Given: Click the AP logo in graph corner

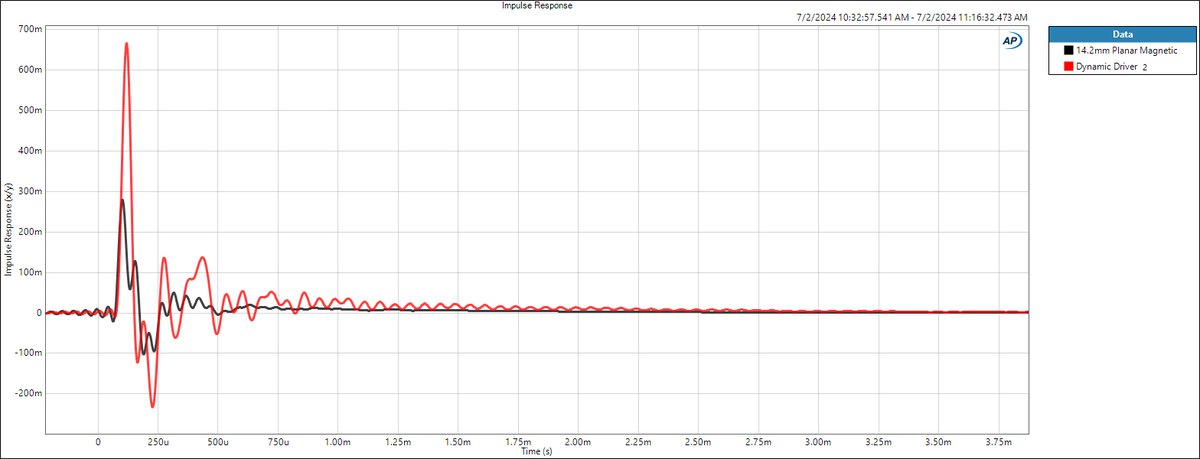Looking at the screenshot, I should point(1010,40).
